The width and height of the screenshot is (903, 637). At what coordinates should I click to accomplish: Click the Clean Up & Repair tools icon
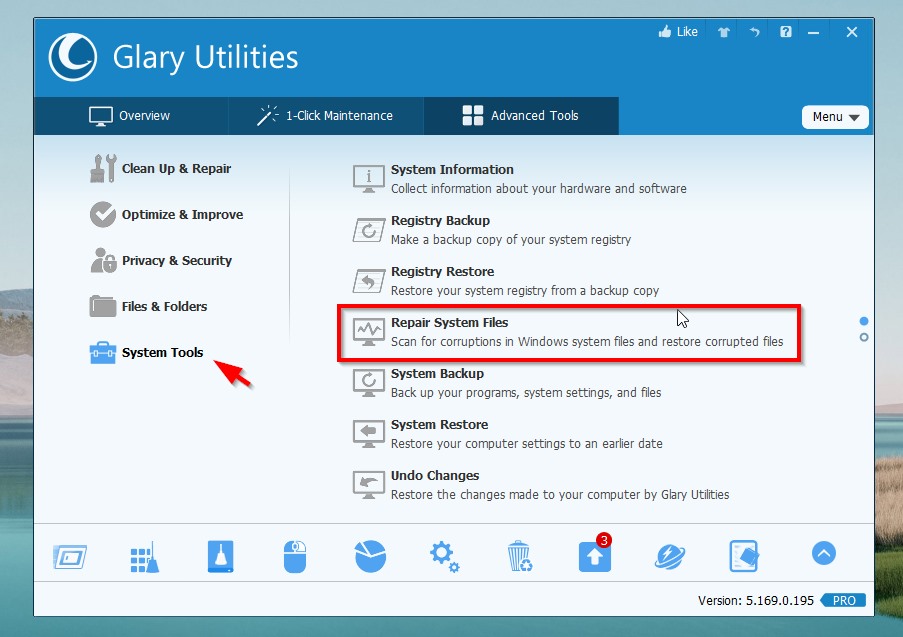pos(103,168)
